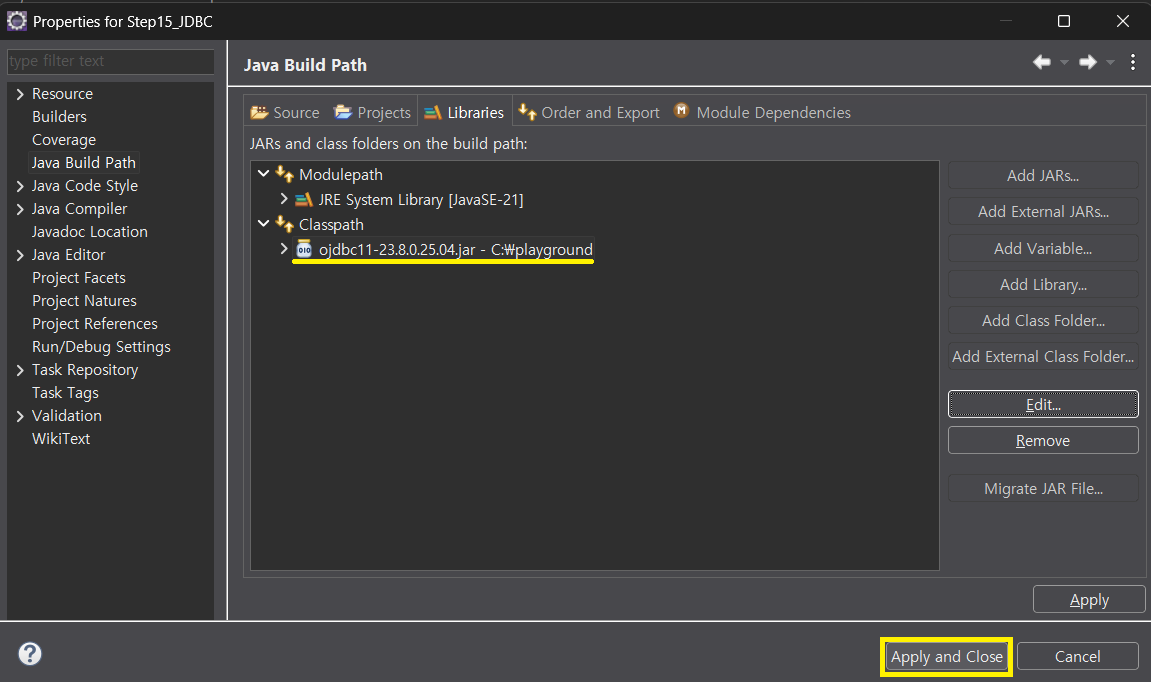Viewport: 1151px width, 682px height.
Task: Click the Add Class Folder... button
Action: pos(1042,320)
